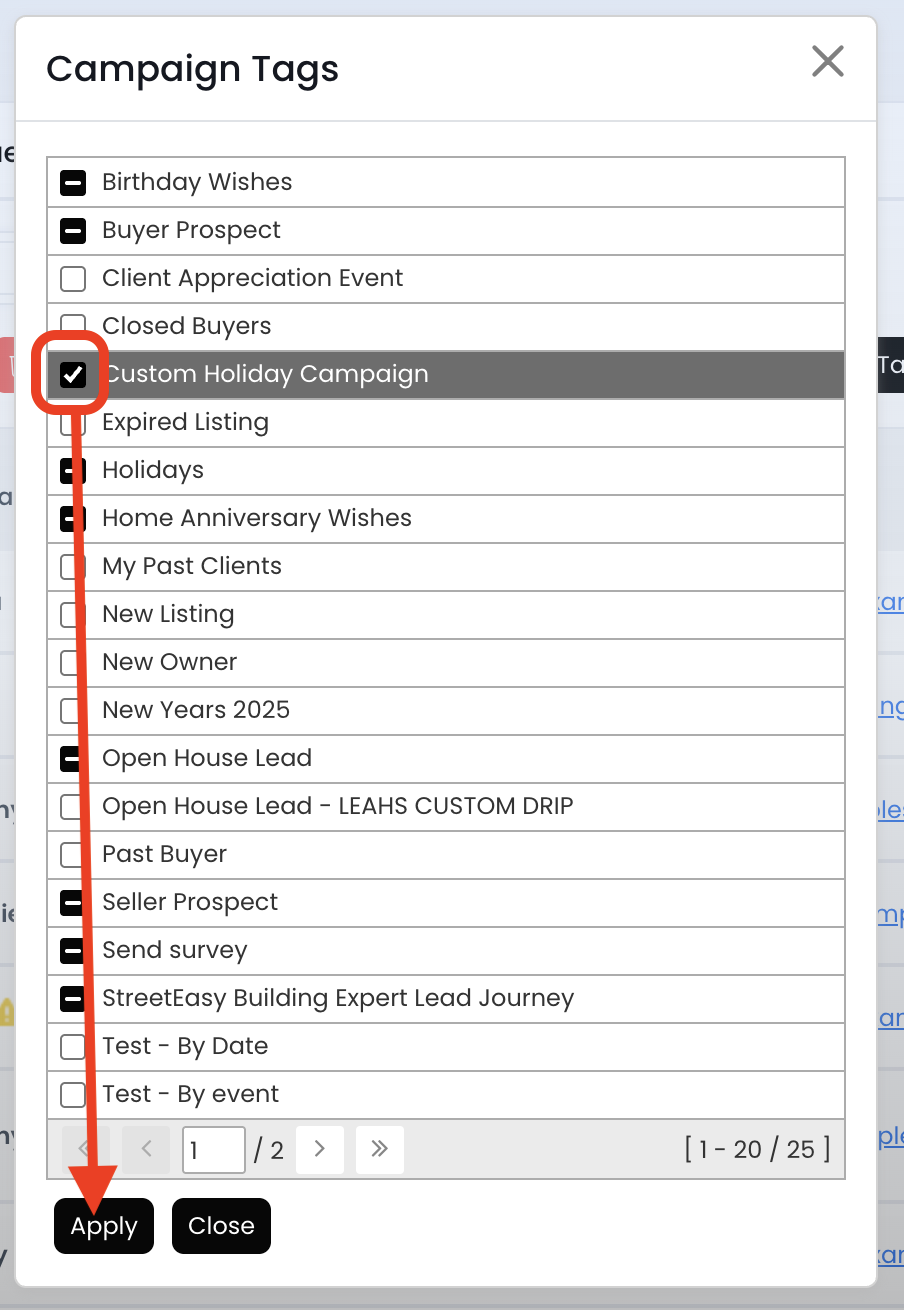Check the Test - By Date checkbox

(73, 1046)
